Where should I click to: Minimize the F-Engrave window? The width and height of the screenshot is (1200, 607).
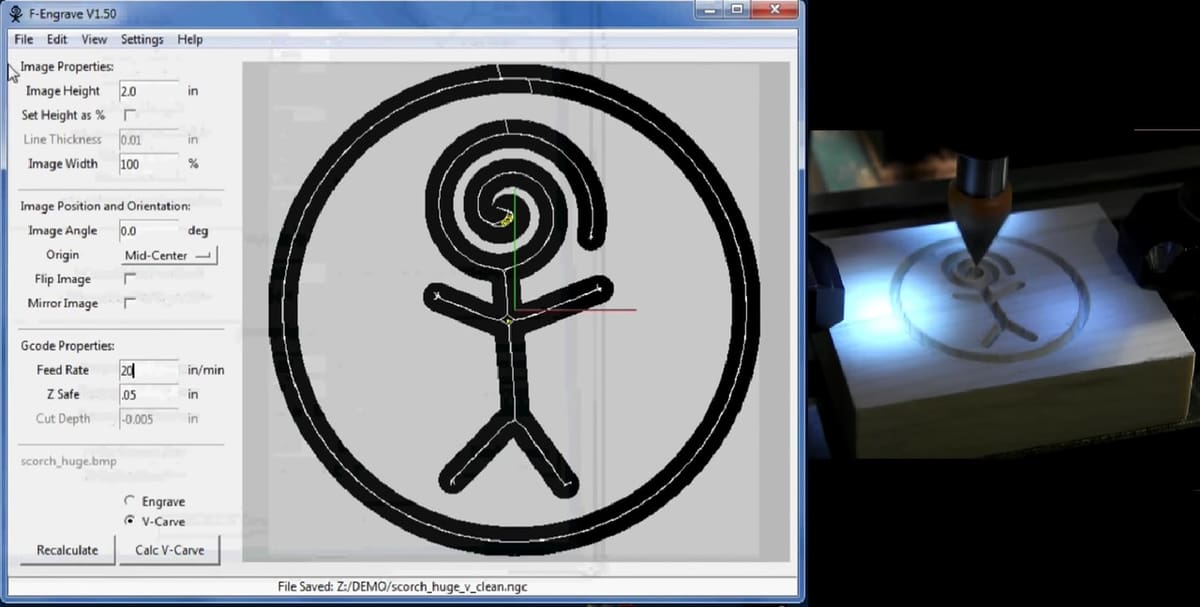point(711,11)
